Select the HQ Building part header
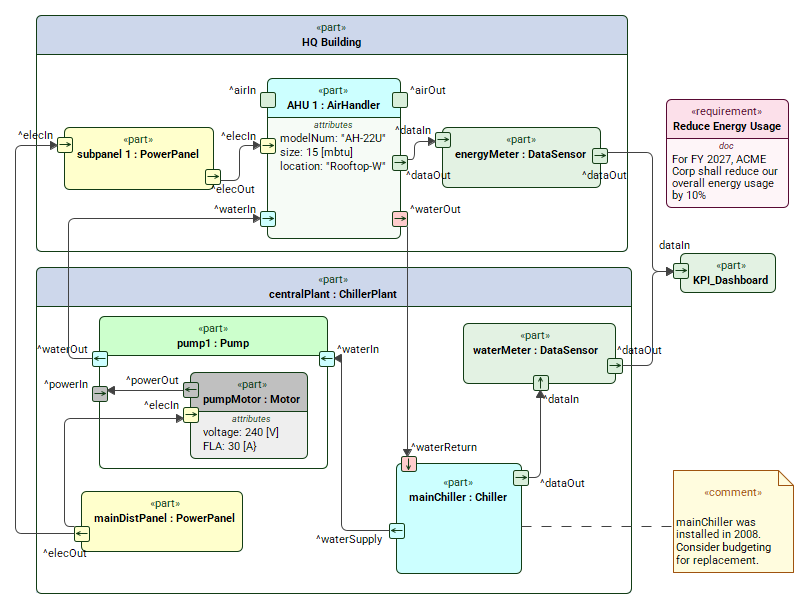 click(x=332, y=35)
